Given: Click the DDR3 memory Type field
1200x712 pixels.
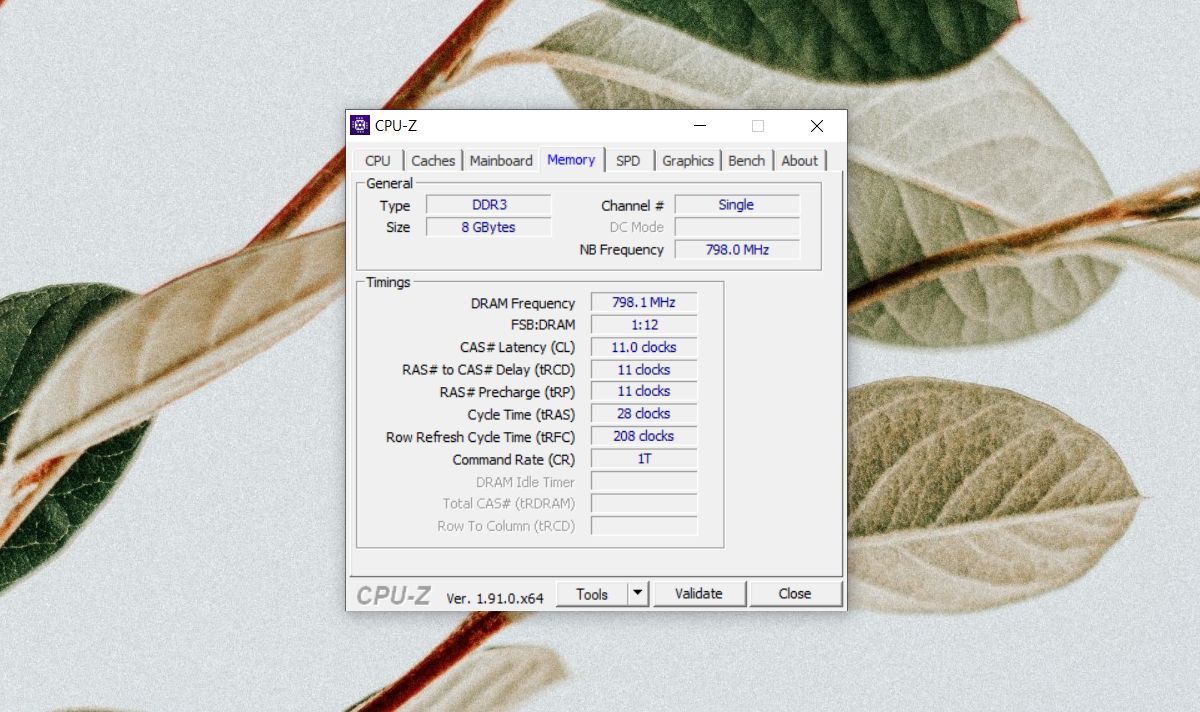Looking at the screenshot, I should pos(488,204).
